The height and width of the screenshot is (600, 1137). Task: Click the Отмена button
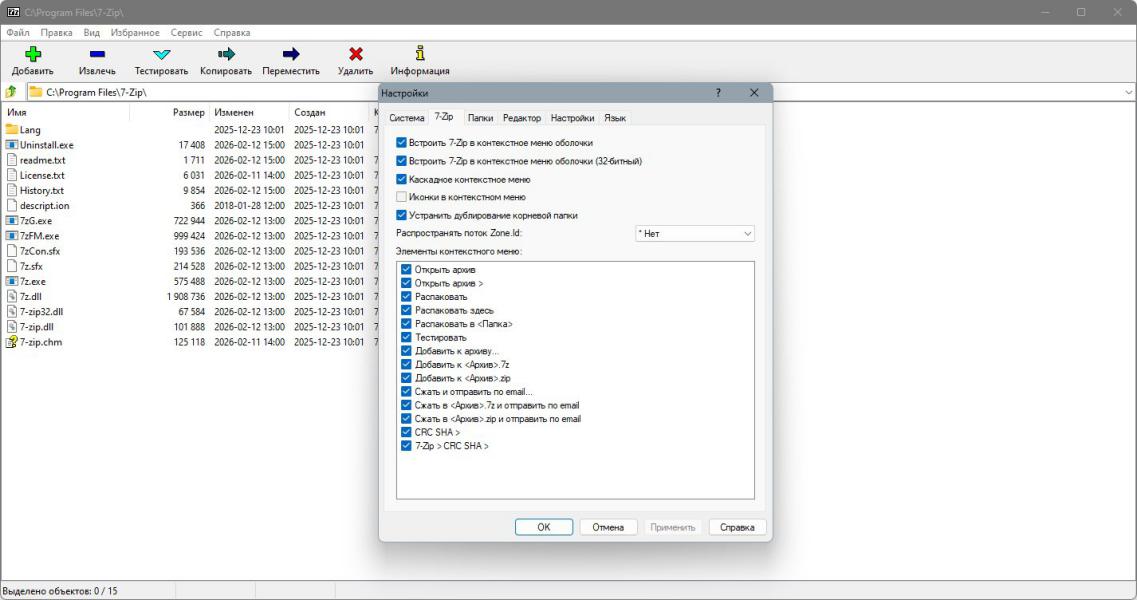point(608,527)
